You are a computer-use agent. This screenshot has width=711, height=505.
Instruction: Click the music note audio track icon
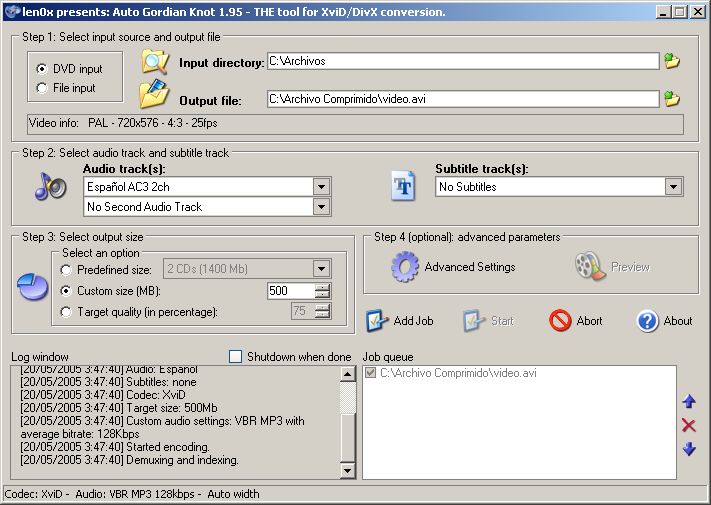[50, 186]
